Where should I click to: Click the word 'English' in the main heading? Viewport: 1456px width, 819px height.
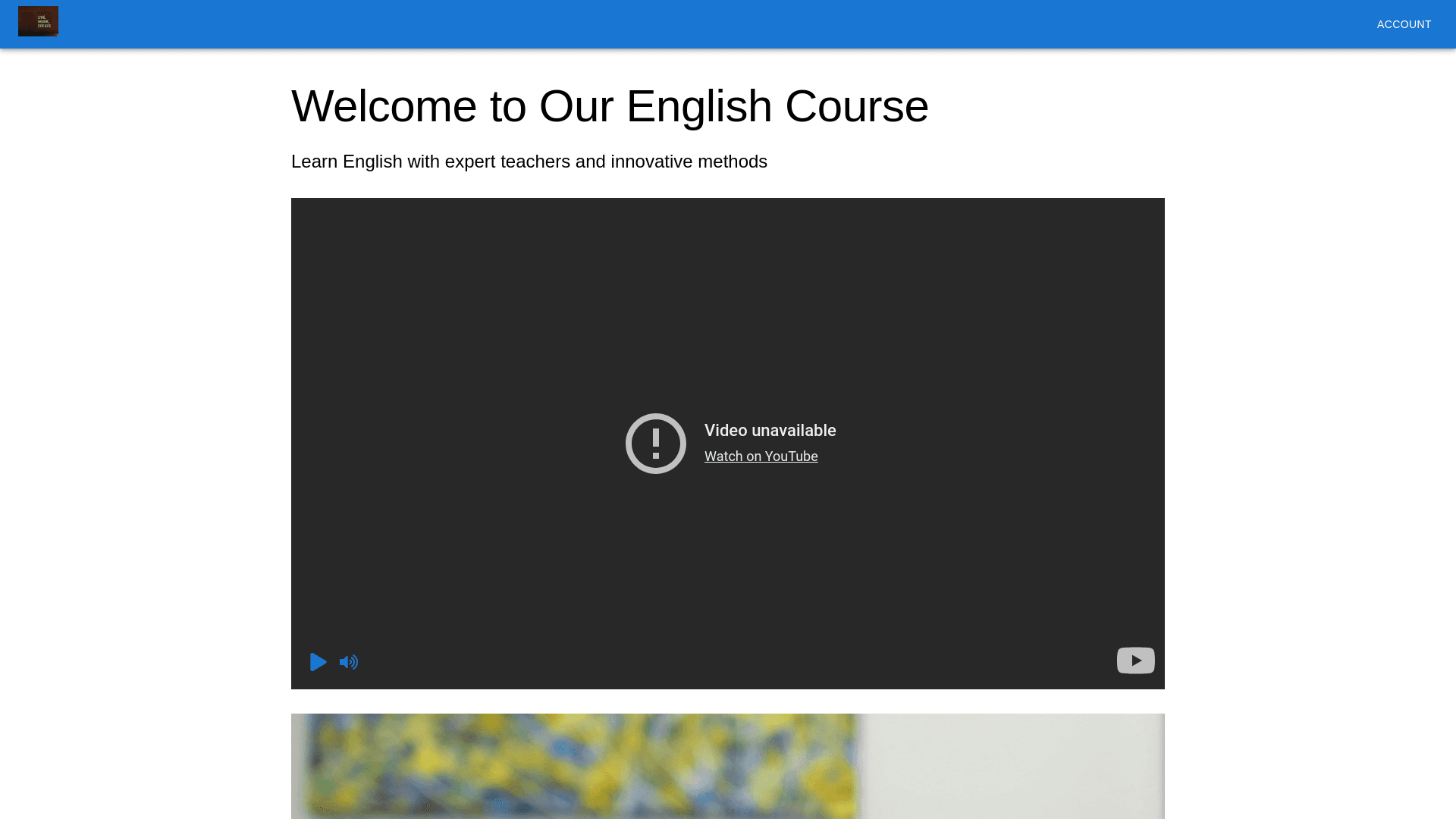click(x=698, y=106)
